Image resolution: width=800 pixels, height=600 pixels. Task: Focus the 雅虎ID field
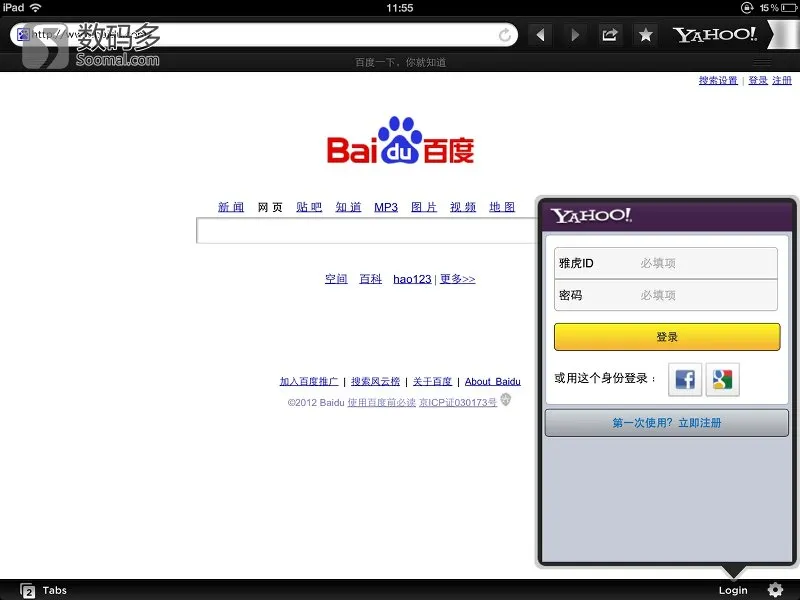coord(666,263)
